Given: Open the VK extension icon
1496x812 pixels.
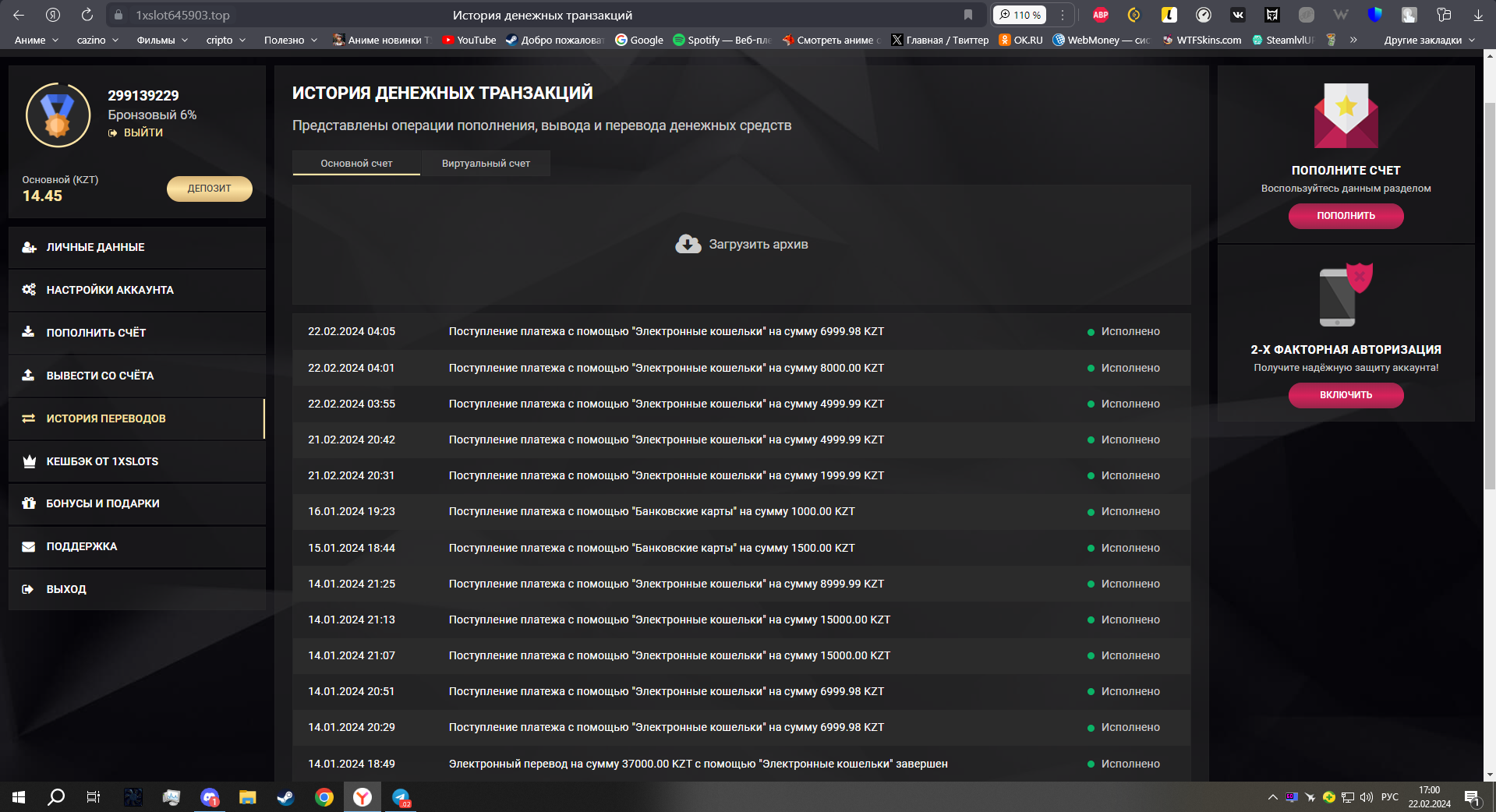Looking at the screenshot, I should click(1238, 15).
